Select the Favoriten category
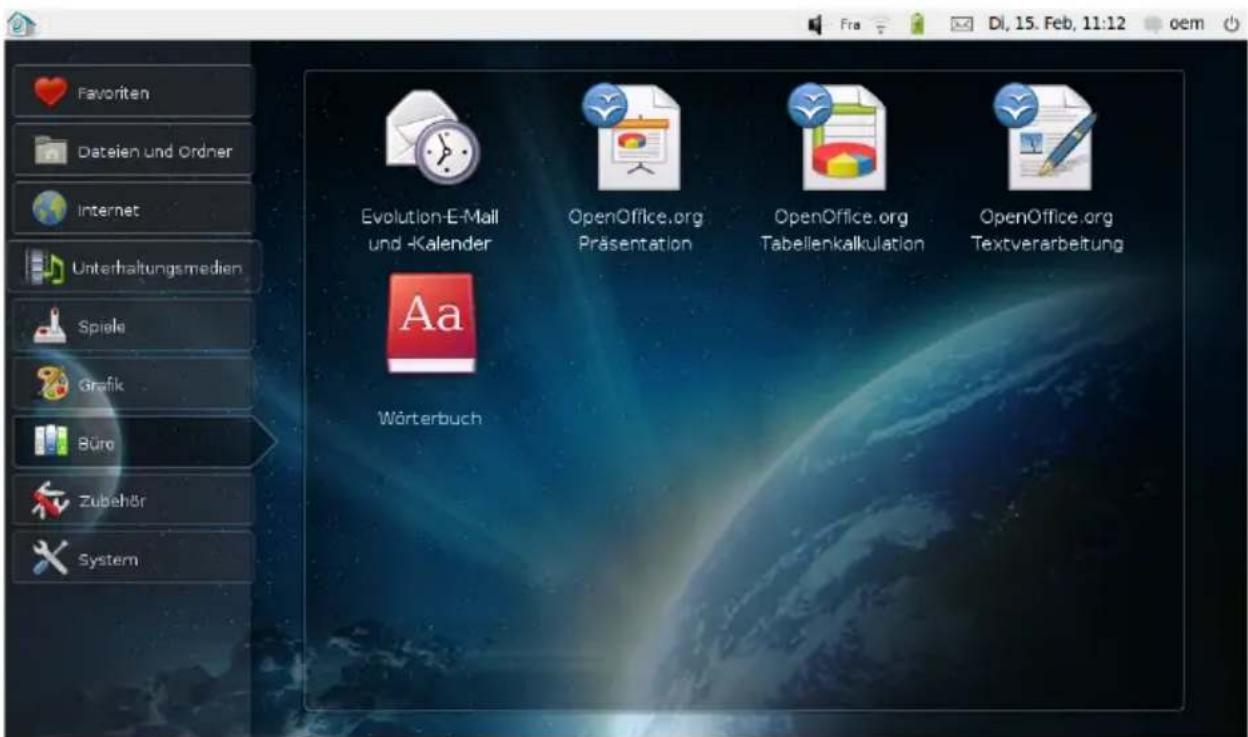Image resolution: width=1248 pixels, height=737 pixels. pyautogui.click(x=131, y=92)
